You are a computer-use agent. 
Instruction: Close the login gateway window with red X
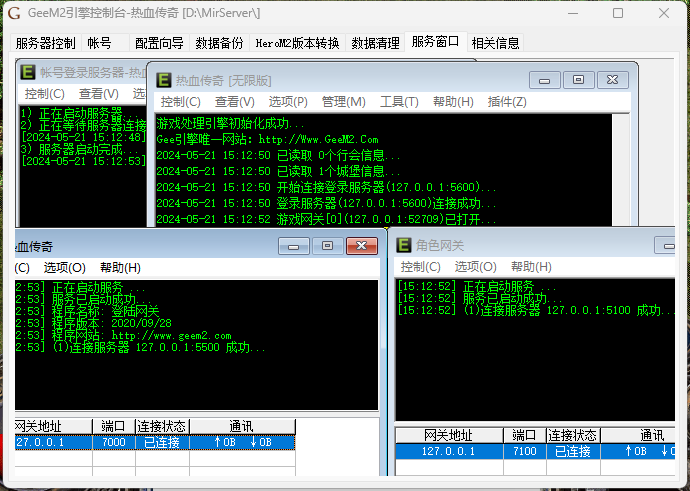click(x=362, y=246)
